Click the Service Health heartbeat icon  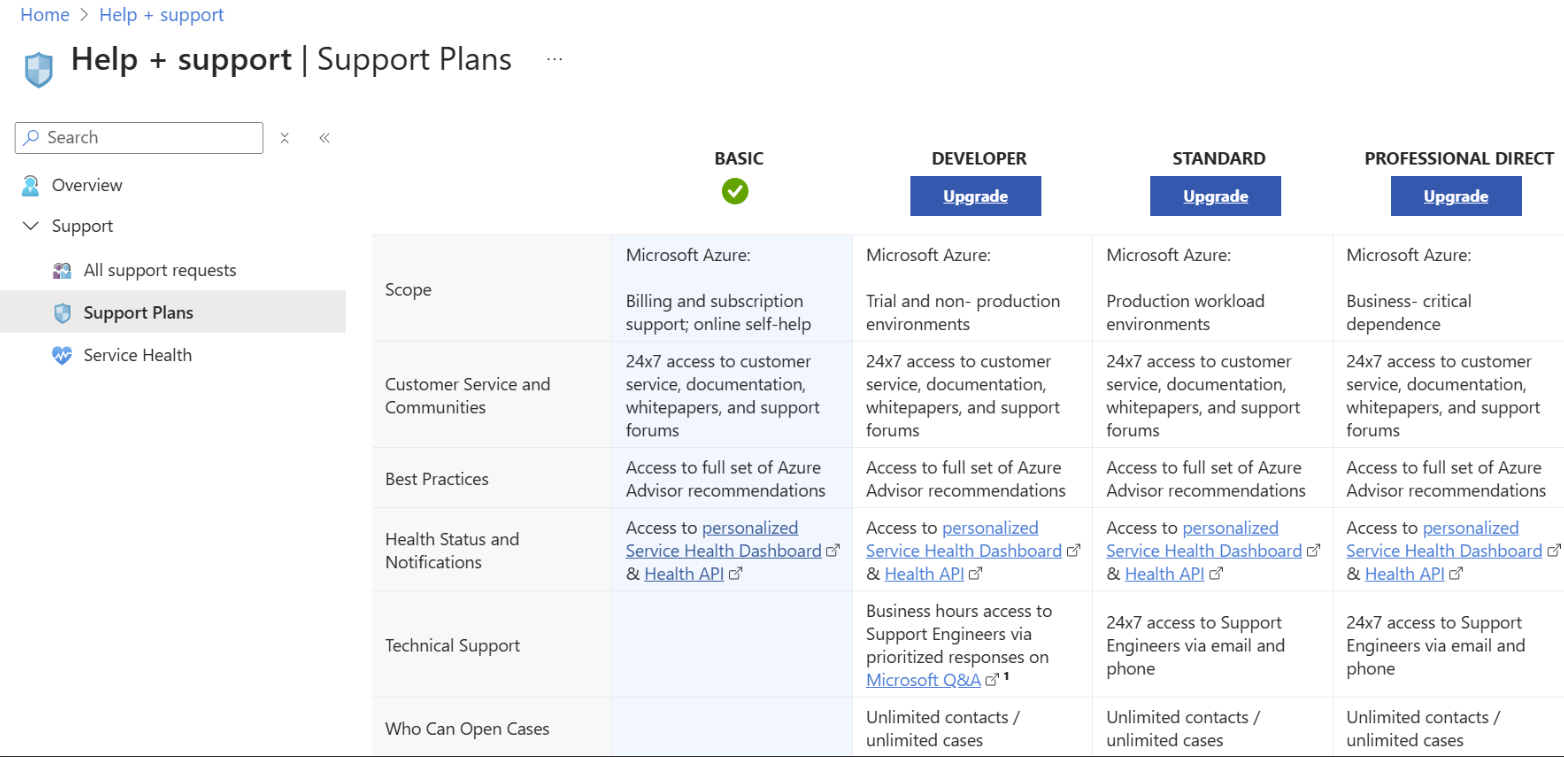pyautogui.click(x=62, y=355)
